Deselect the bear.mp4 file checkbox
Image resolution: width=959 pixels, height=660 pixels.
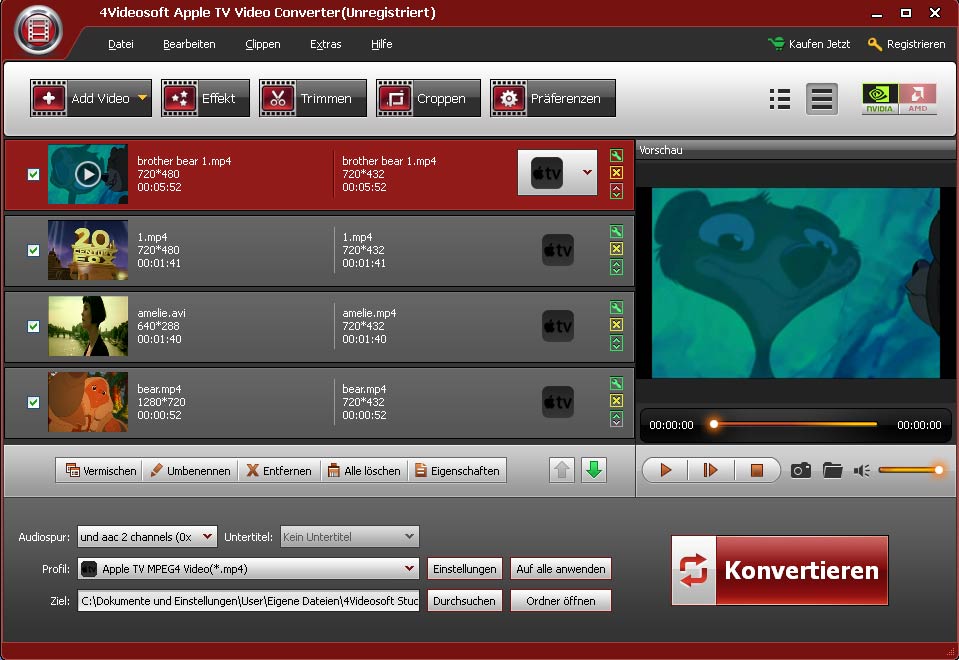(x=34, y=402)
